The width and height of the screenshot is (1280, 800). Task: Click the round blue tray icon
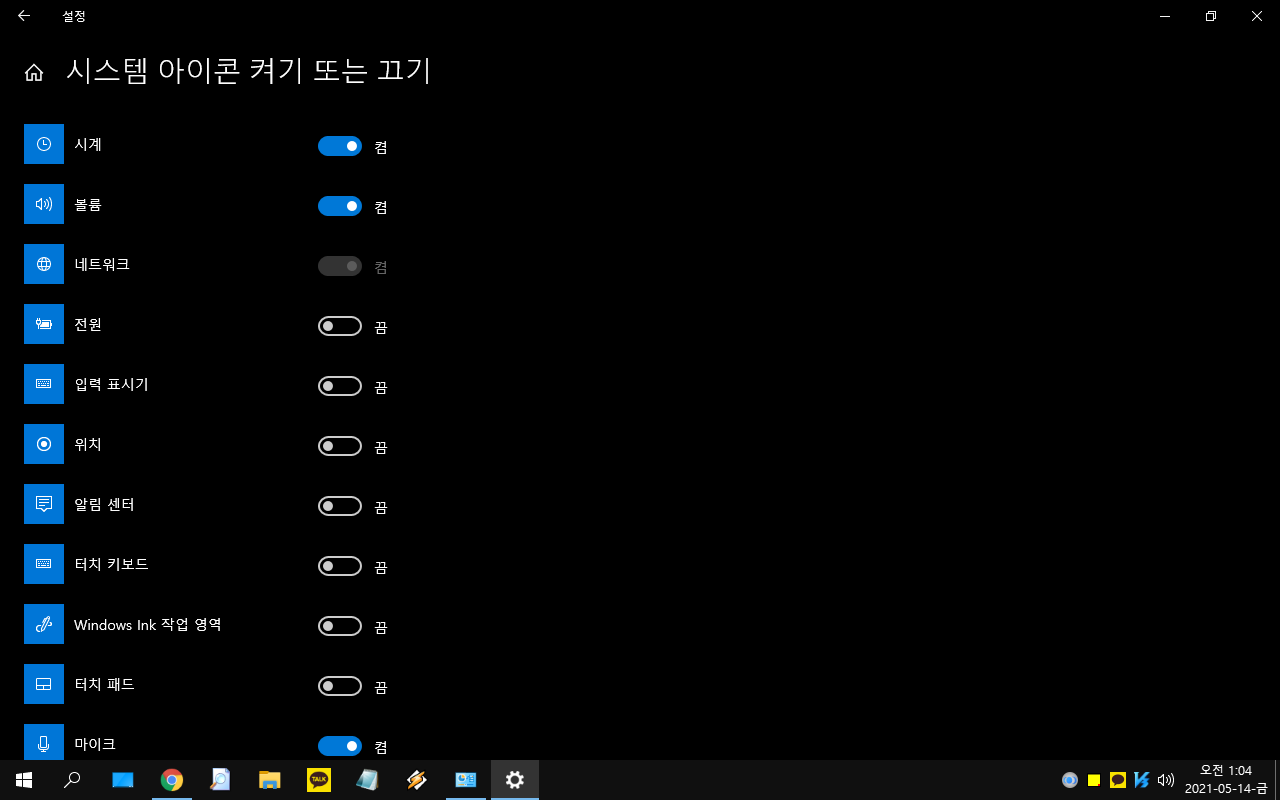coord(1070,780)
